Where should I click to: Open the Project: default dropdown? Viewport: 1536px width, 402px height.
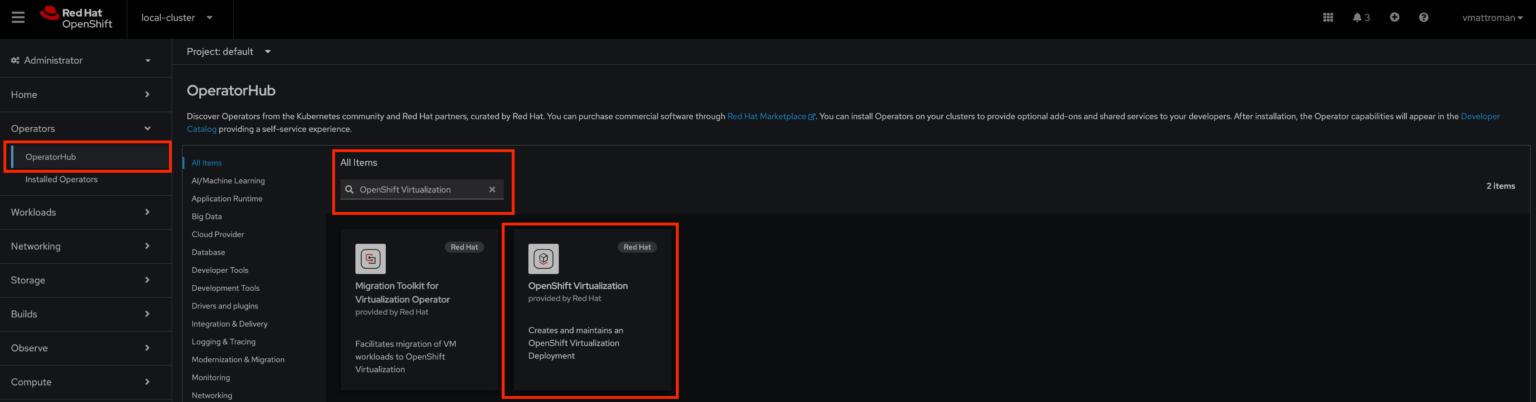point(229,51)
